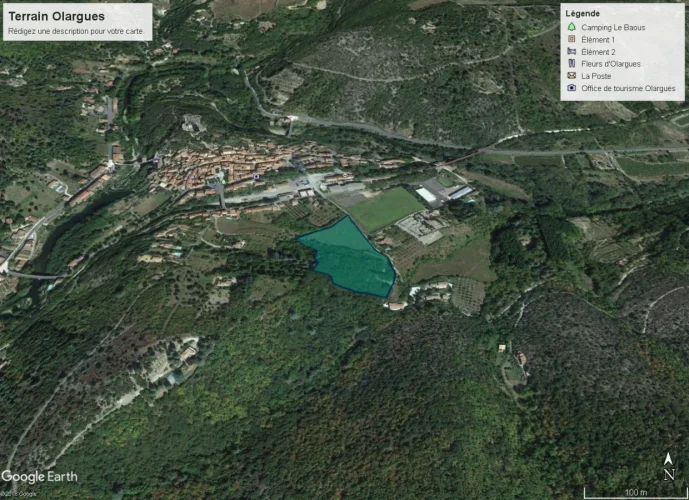Click the 'La Poste' legend label
This screenshot has height=500, width=689.
(x=596, y=76)
